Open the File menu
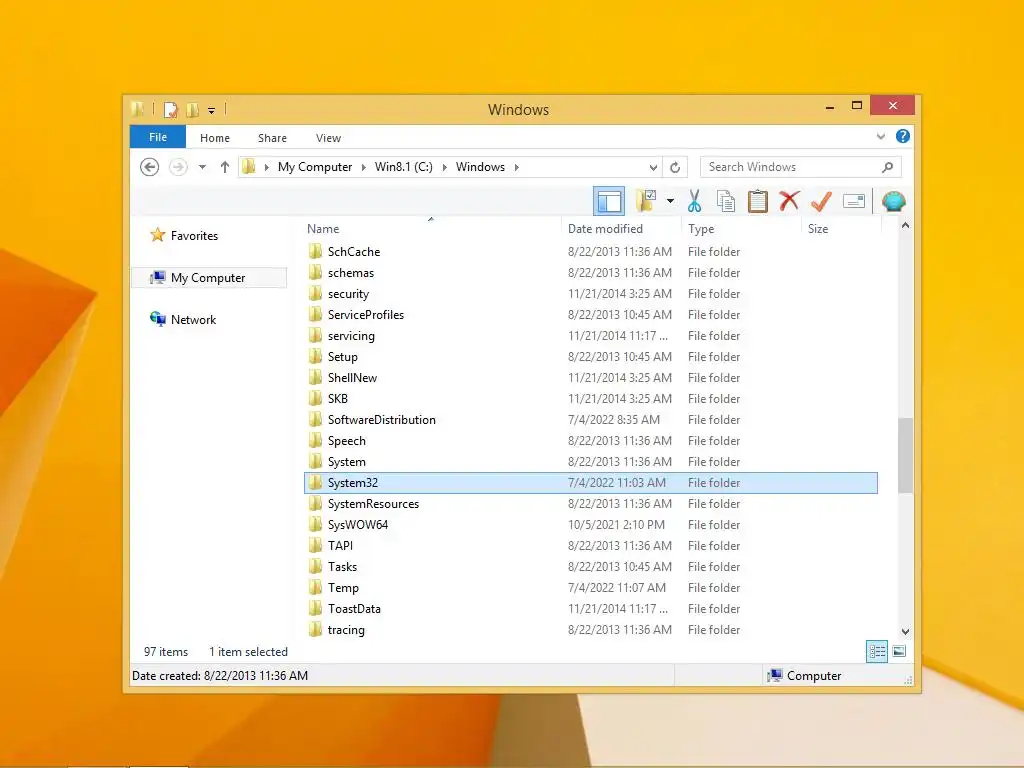The height and width of the screenshot is (768, 1024). click(158, 137)
